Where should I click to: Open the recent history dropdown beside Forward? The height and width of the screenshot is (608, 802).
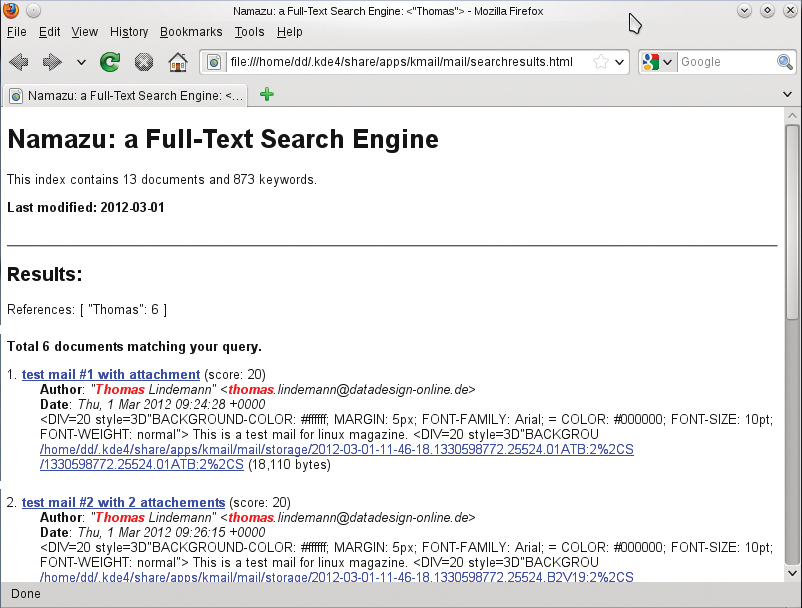coord(82,61)
